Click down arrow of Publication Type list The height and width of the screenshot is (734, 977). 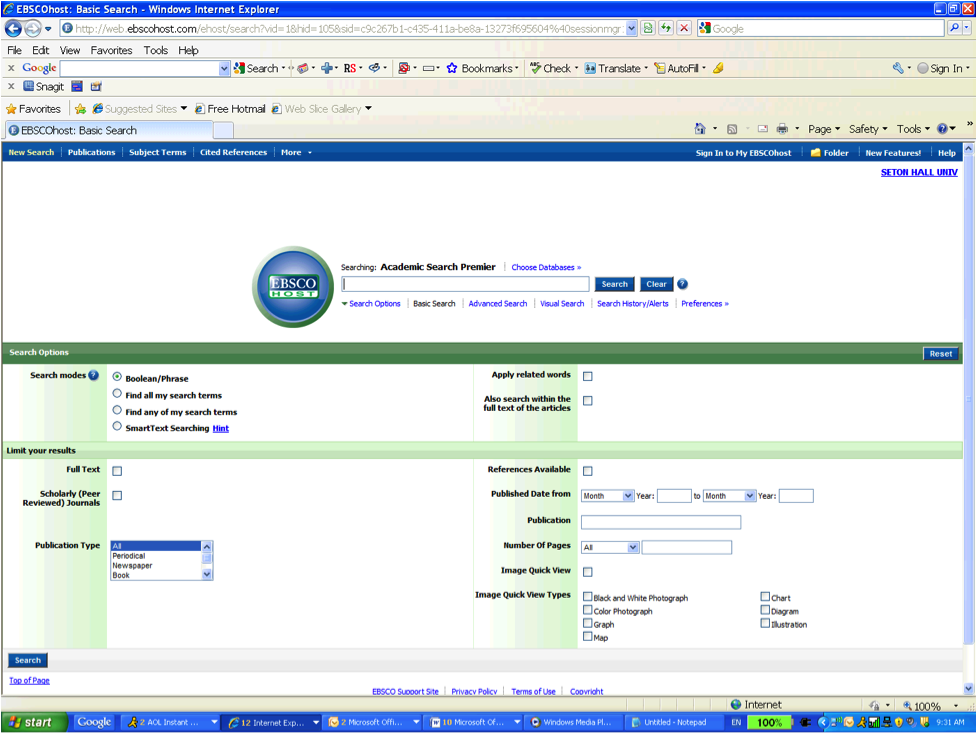(x=207, y=574)
